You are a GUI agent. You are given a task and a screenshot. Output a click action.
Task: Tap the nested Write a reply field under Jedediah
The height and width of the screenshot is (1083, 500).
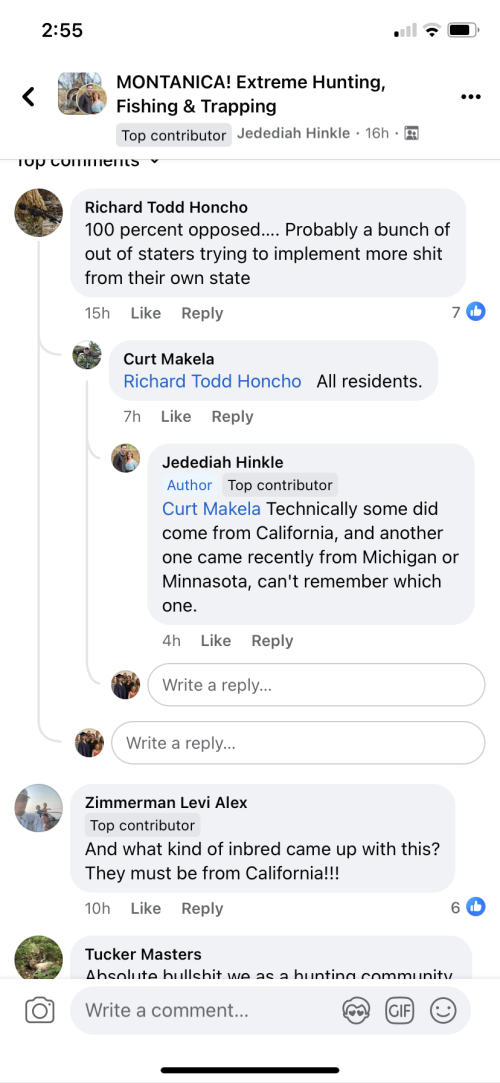click(316, 685)
